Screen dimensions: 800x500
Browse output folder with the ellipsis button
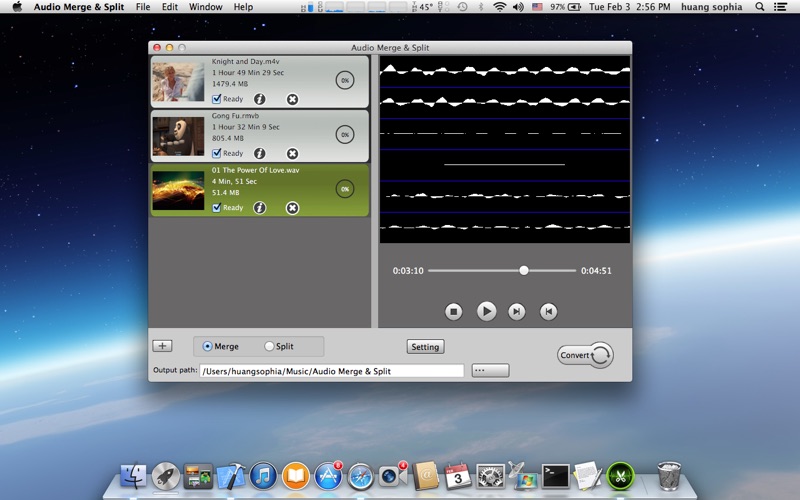click(x=490, y=371)
